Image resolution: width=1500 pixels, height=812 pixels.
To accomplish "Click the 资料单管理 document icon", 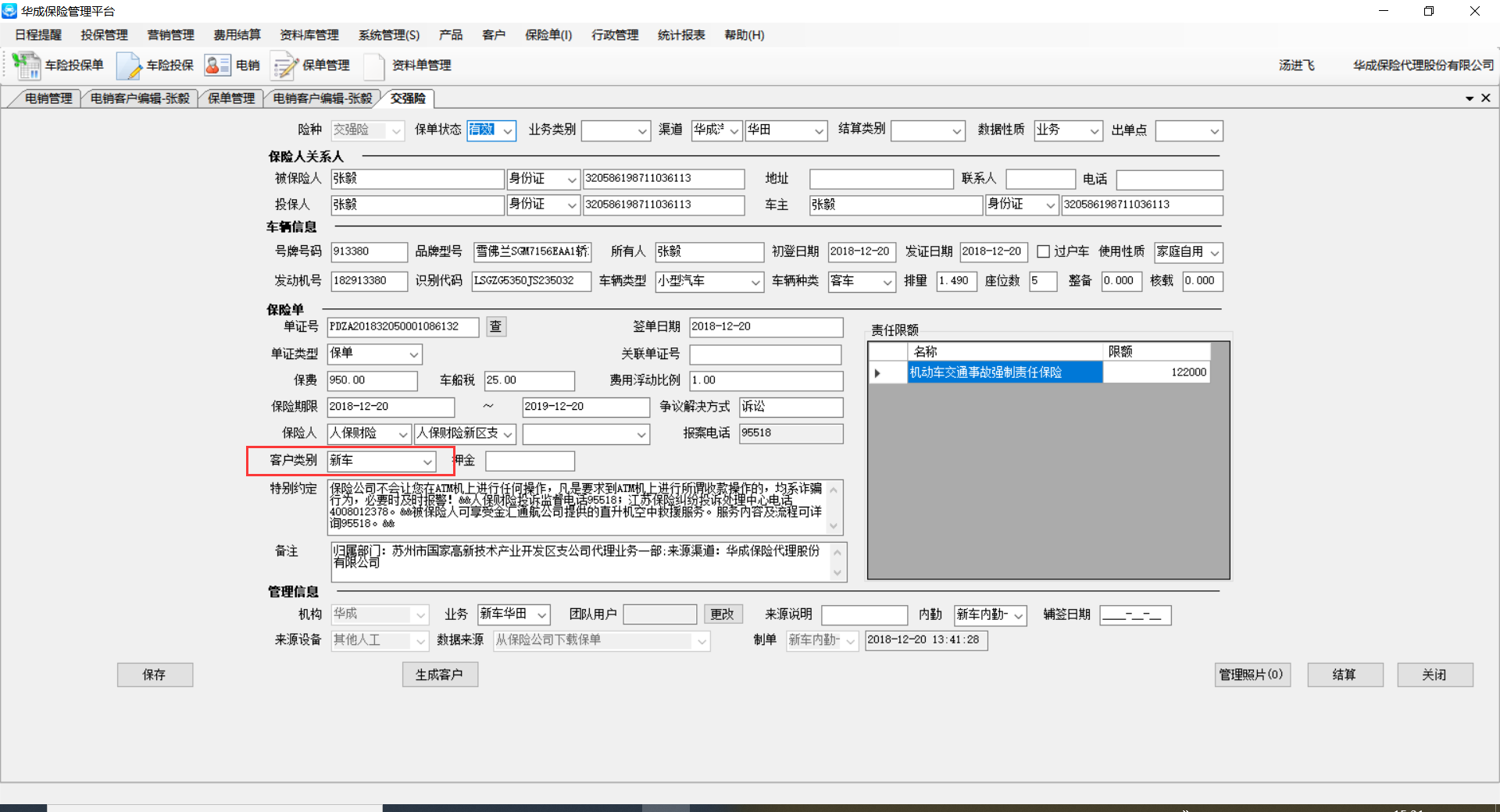I will pyautogui.click(x=374, y=66).
